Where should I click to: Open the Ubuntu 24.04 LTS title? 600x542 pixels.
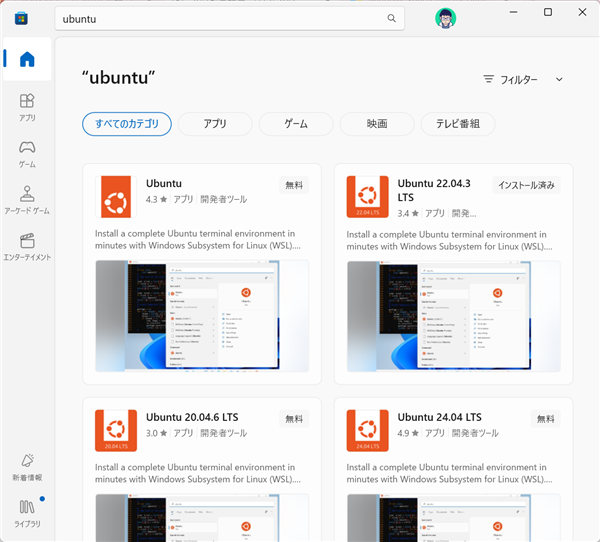[x=439, y=417]
